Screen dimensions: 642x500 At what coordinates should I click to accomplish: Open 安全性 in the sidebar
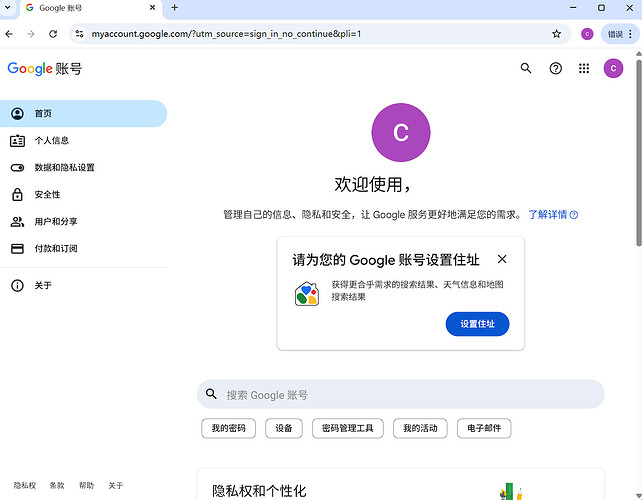[x=83, y=195]
